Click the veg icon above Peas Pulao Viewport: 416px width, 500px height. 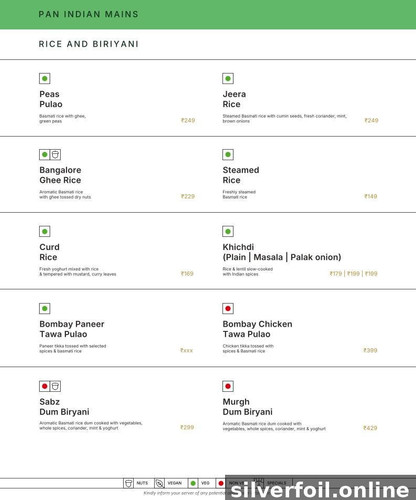pyautogui.click(x=45, y=79)
